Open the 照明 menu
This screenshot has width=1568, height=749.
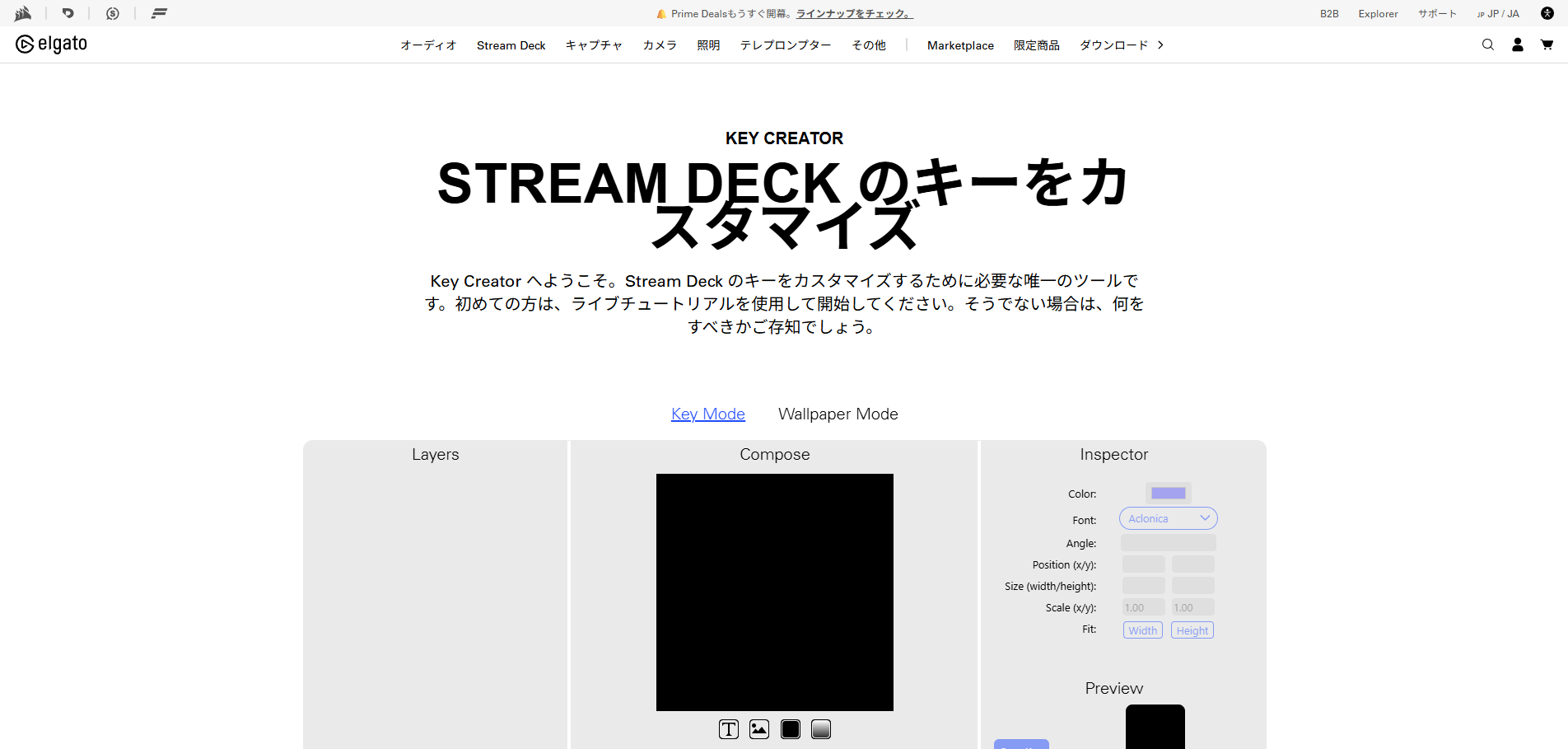coord(708,45)
